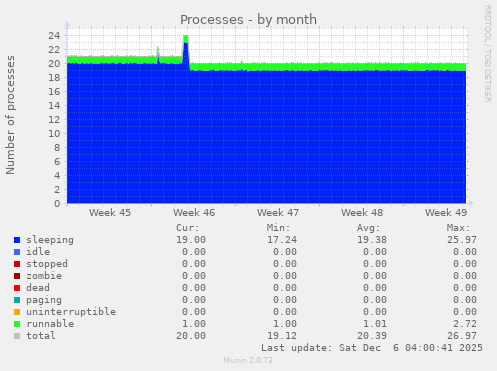Click the 'dead' legend label
The width and height of the screenshot is (497, 371).
pos(38,288)
